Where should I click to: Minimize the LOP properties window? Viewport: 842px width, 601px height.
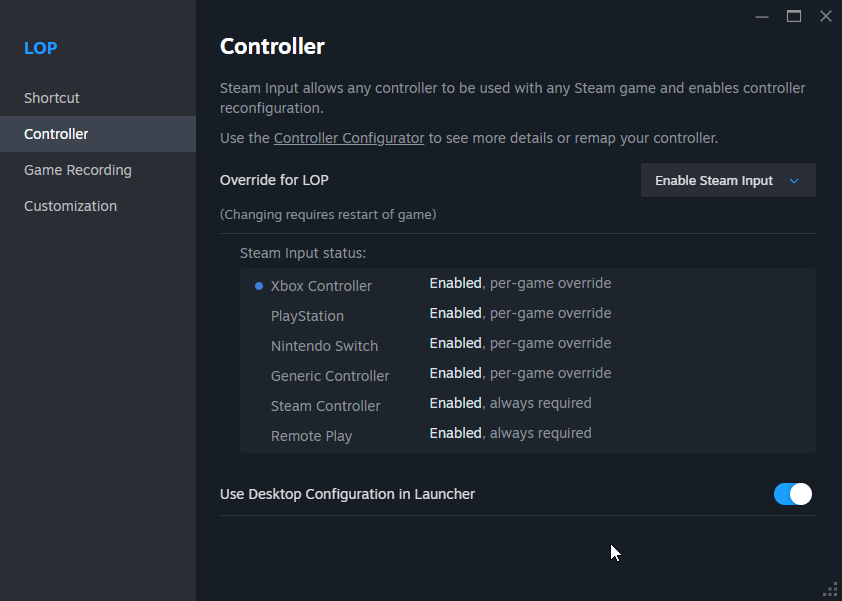point(761,17)
